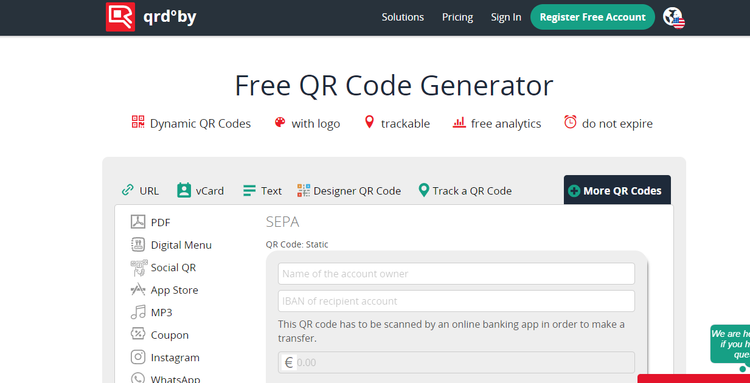
Task: Switch to the Track a QR Code tab
Action: pos(465,191)
